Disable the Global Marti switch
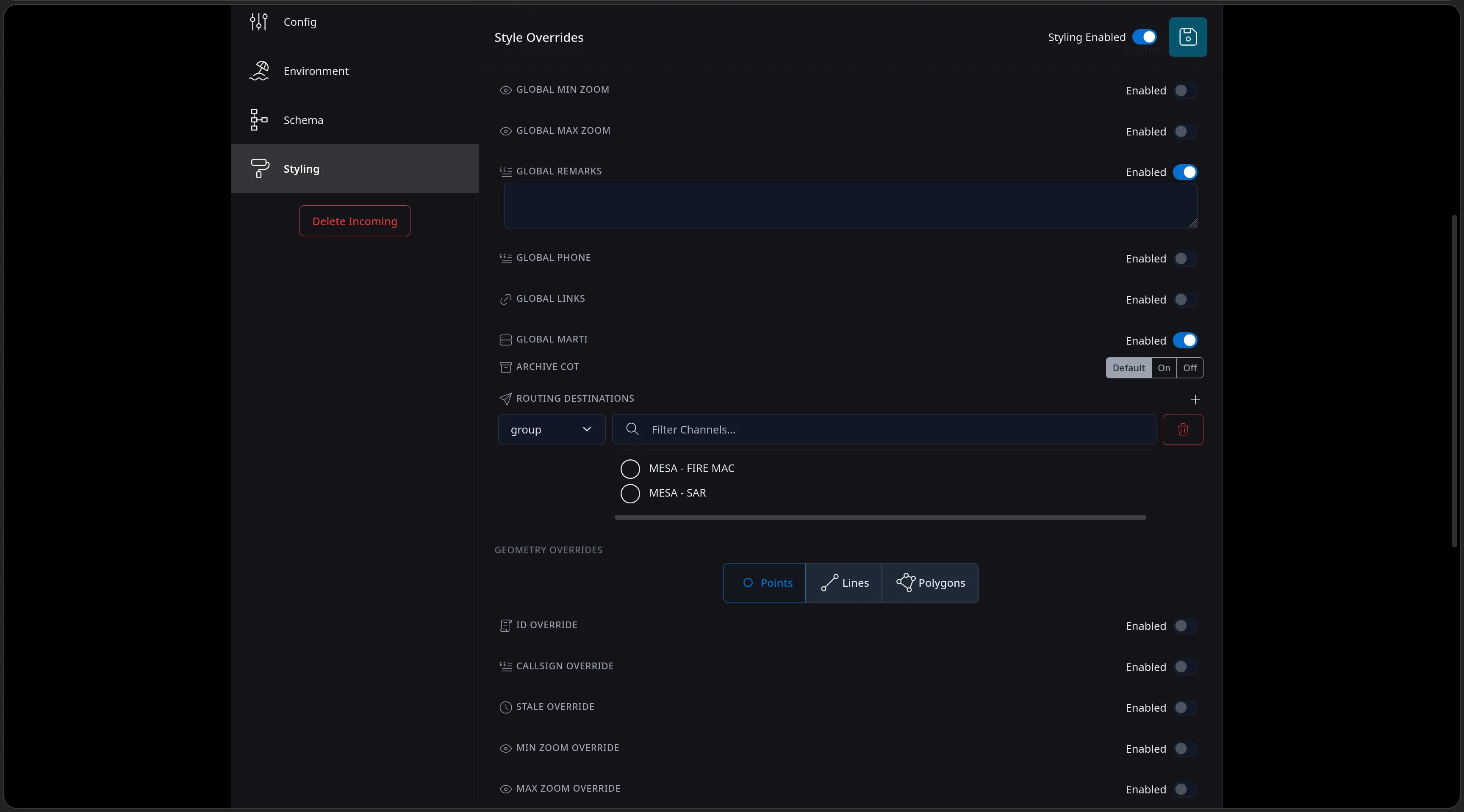Viewport: 1464px width, 812px height. [x=1185, y=340]
